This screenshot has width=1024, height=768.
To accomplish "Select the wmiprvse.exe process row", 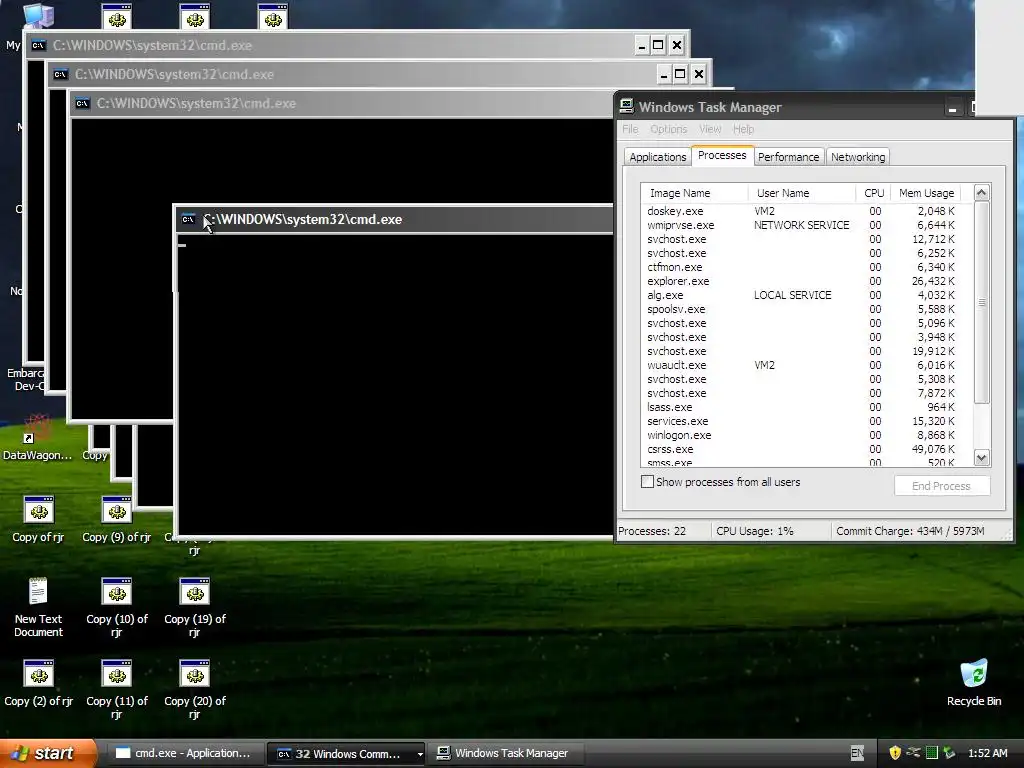I will pyautogui.click(x=801, y=225).
